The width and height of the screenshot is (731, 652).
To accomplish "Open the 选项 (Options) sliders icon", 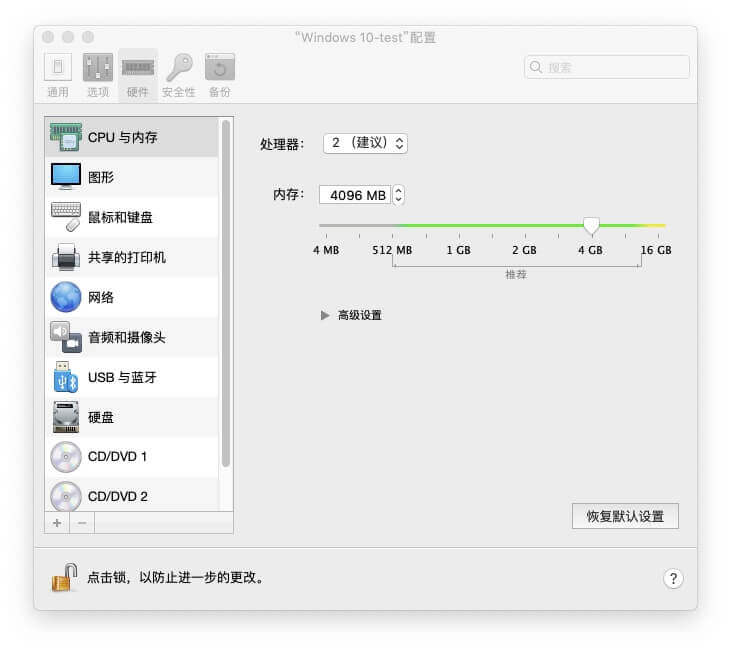I will (x=98, y=68).
